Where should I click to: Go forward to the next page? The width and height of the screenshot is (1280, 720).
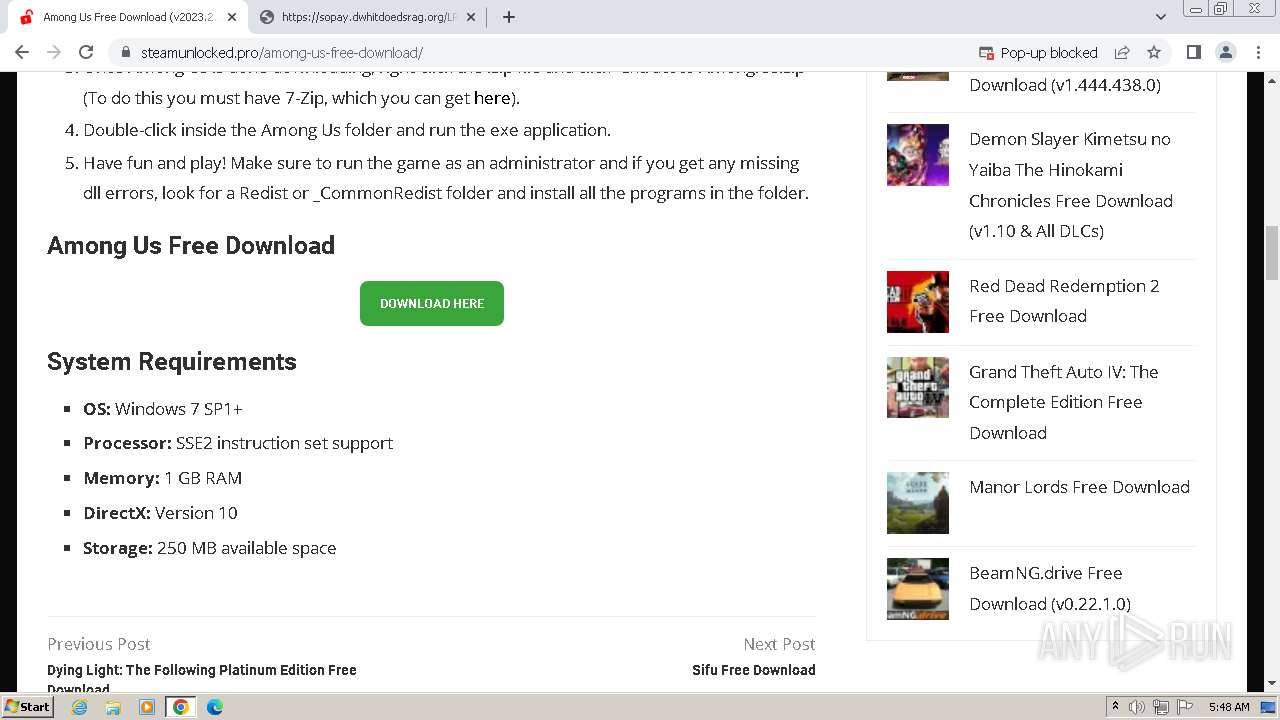coord(54,52)
